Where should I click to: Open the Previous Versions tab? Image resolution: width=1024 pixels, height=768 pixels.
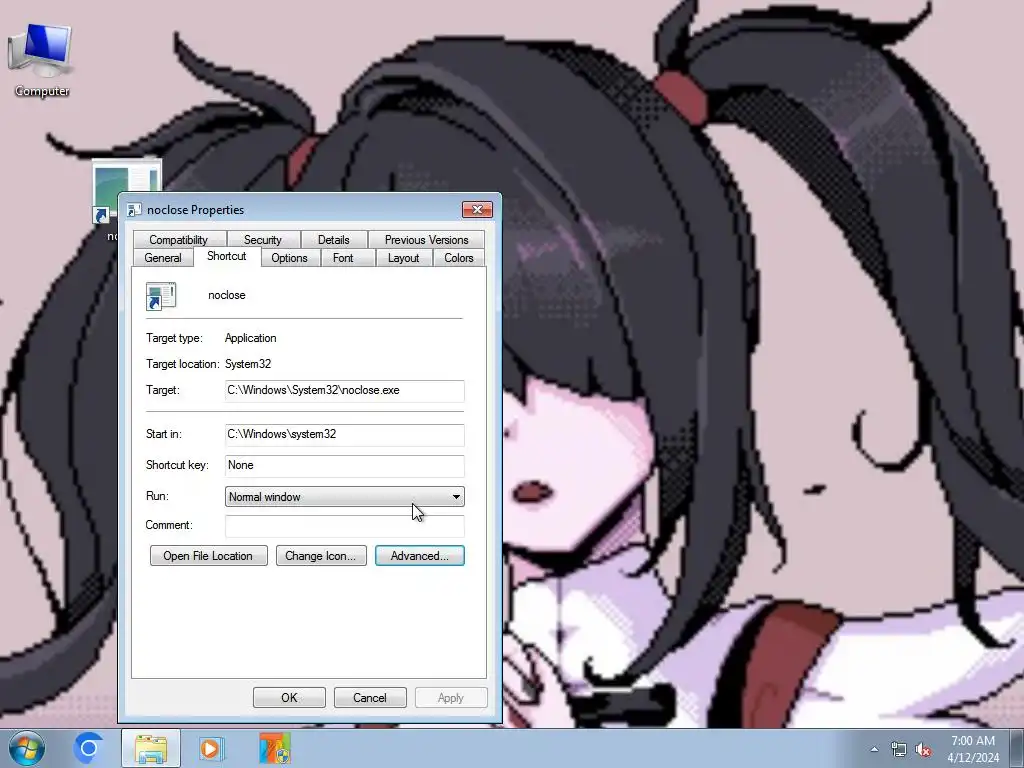[426, 240]
